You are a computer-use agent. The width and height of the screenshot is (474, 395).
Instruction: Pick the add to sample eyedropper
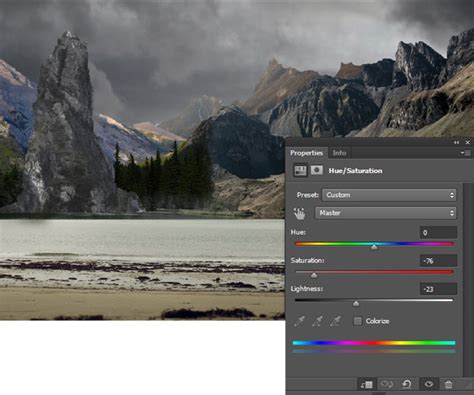tap(317, 321)
